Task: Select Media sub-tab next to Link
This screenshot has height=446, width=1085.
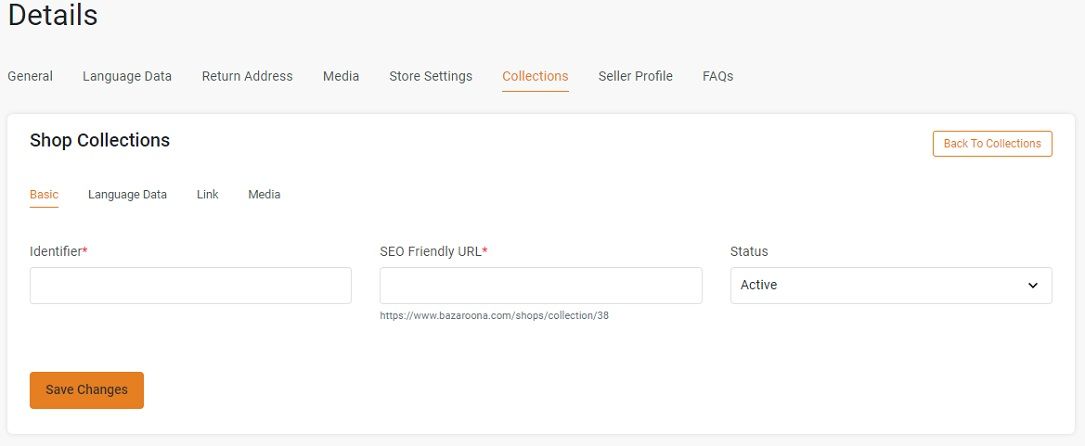Action: pos(264,194)
